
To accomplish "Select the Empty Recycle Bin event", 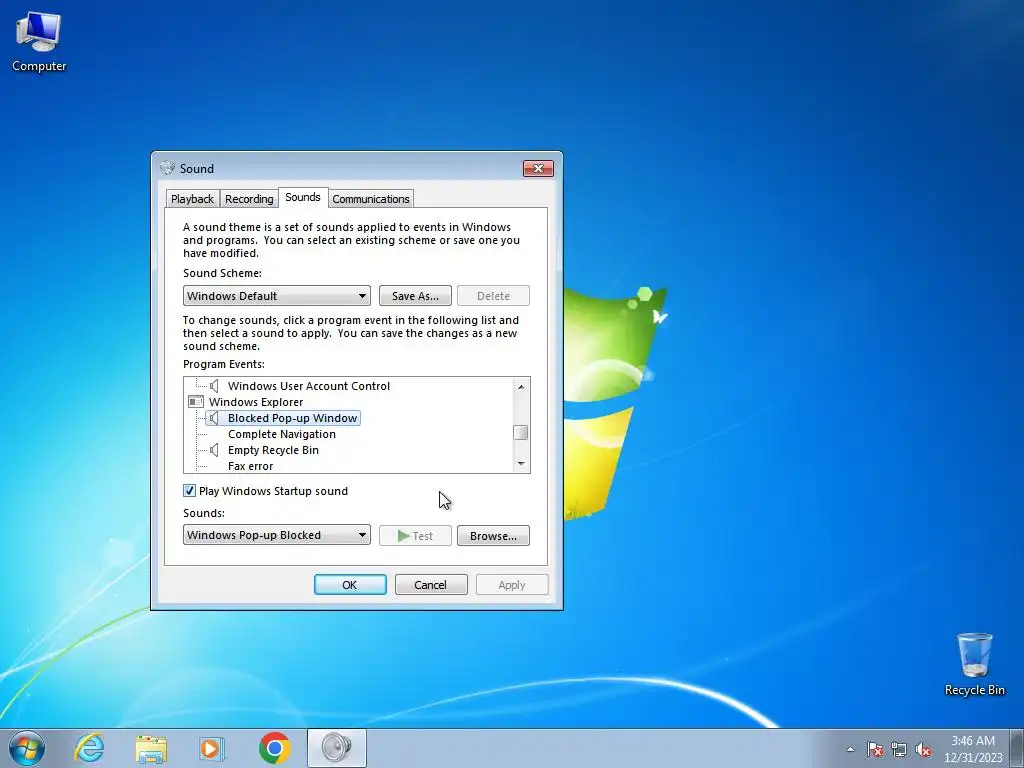I will [x=273, y=450].
